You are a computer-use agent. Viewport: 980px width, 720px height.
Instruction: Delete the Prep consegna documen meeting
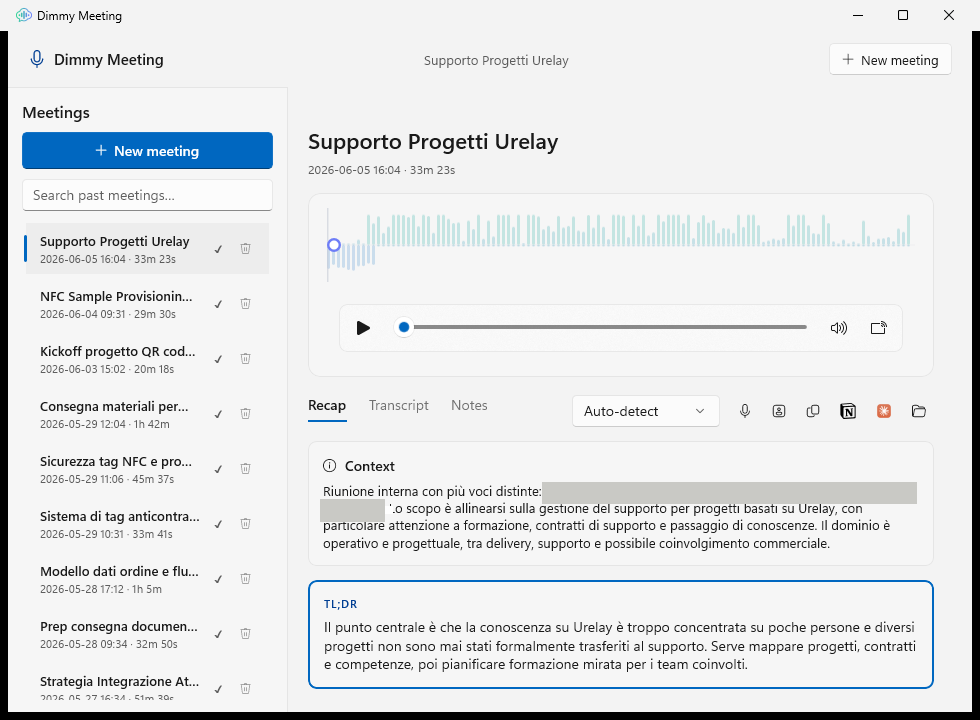coord(246,634)
